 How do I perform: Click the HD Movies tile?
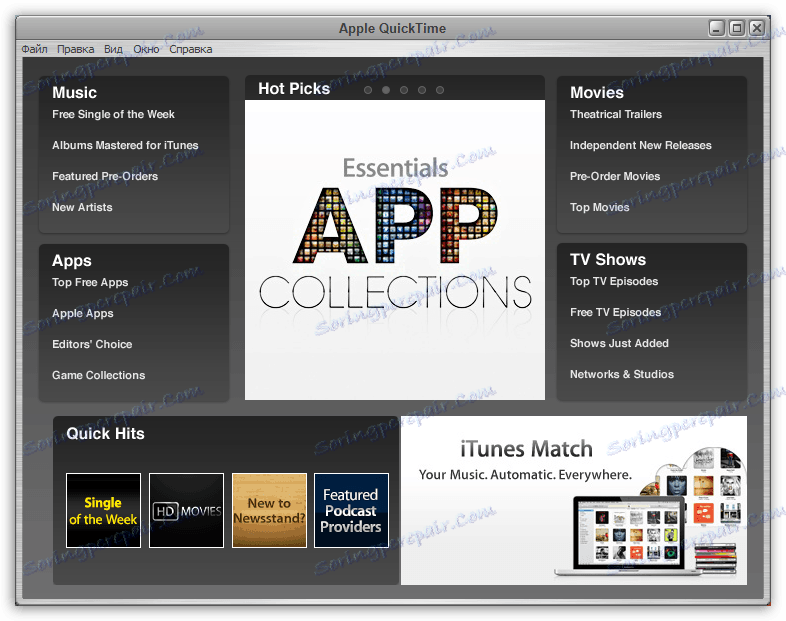pyautogui.click(x=186, y=510)
